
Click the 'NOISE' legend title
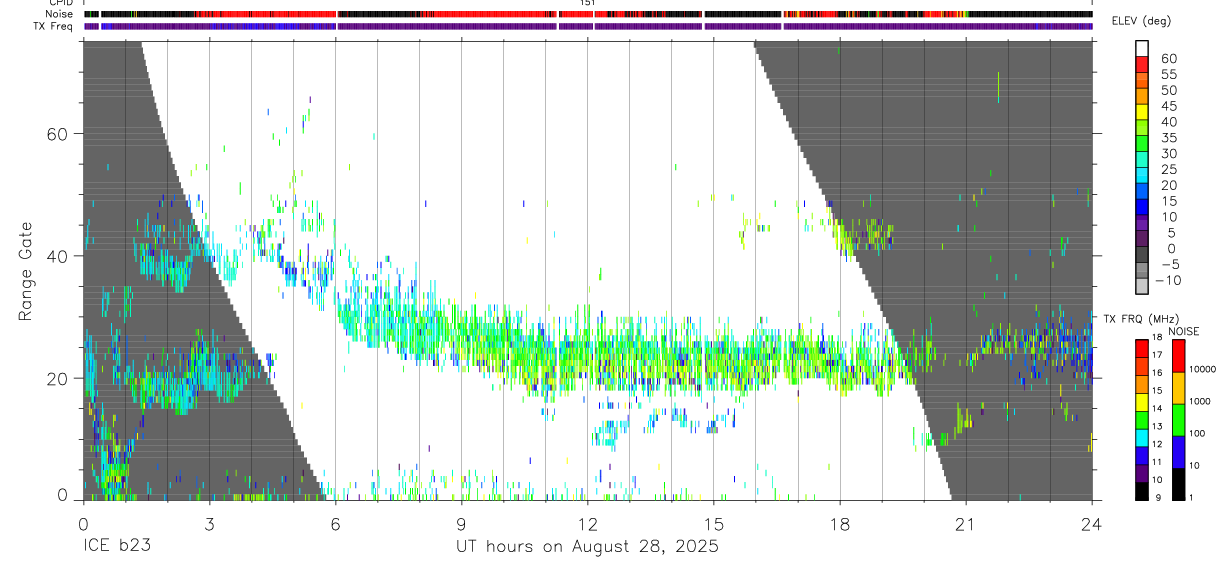pos(1184,331)
